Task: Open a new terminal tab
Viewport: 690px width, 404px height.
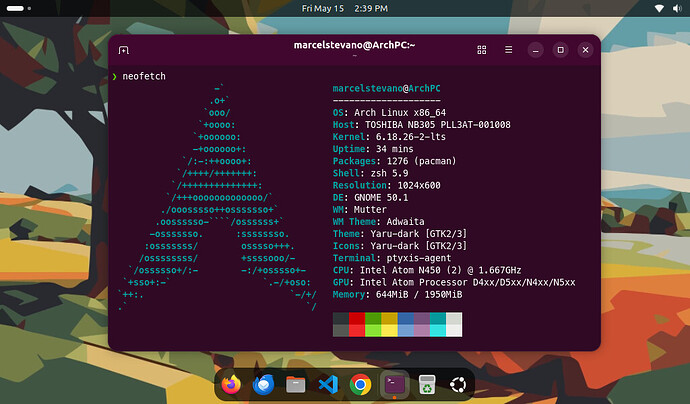Action: pyautogui.click(x=124, y=50)
